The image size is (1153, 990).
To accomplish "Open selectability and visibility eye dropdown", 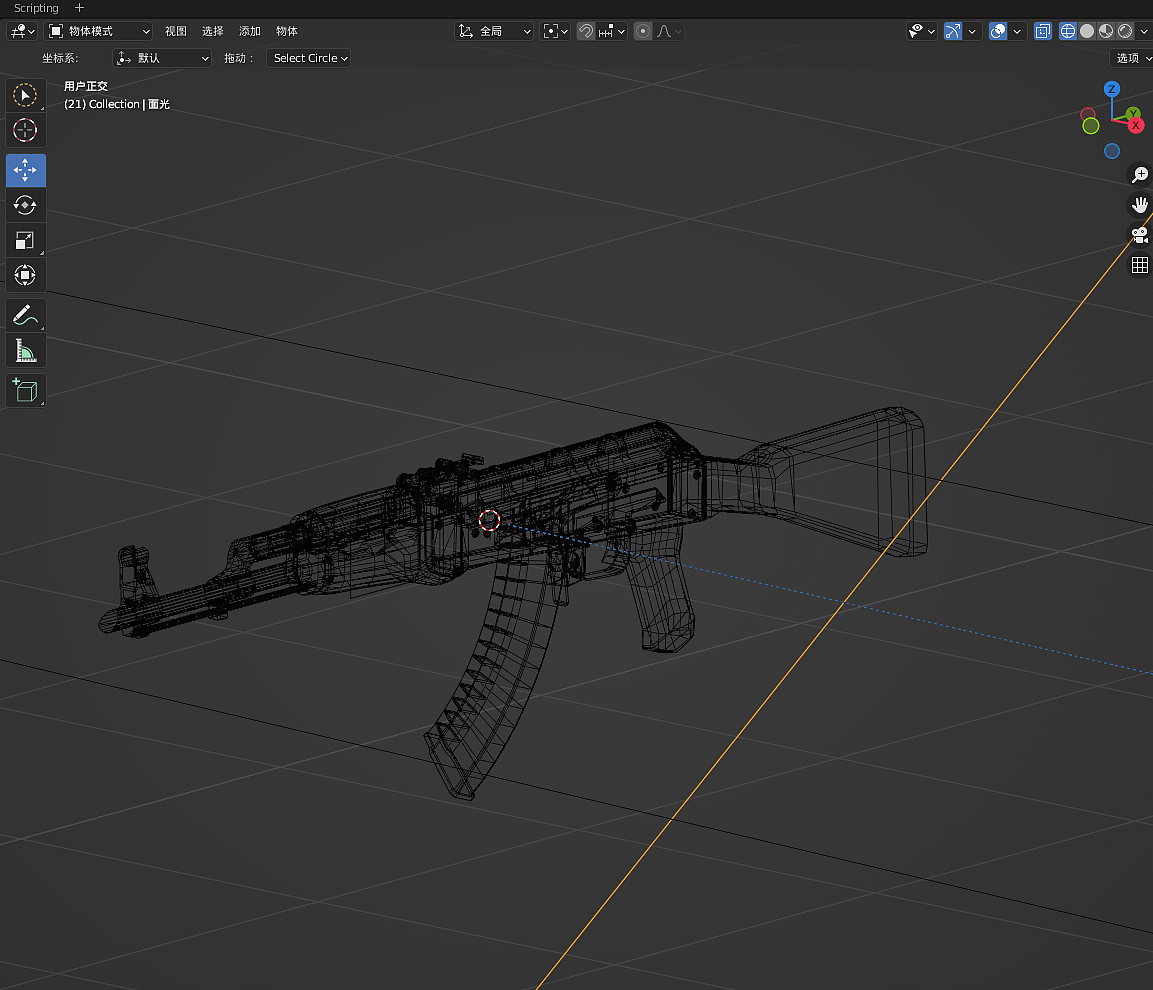I will [921, 31].
